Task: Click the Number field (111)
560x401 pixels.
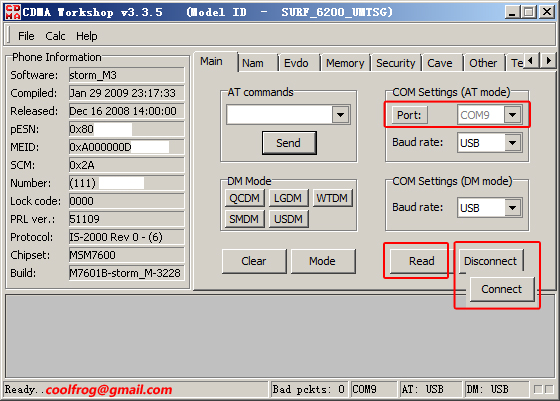Action: point(127,183)
